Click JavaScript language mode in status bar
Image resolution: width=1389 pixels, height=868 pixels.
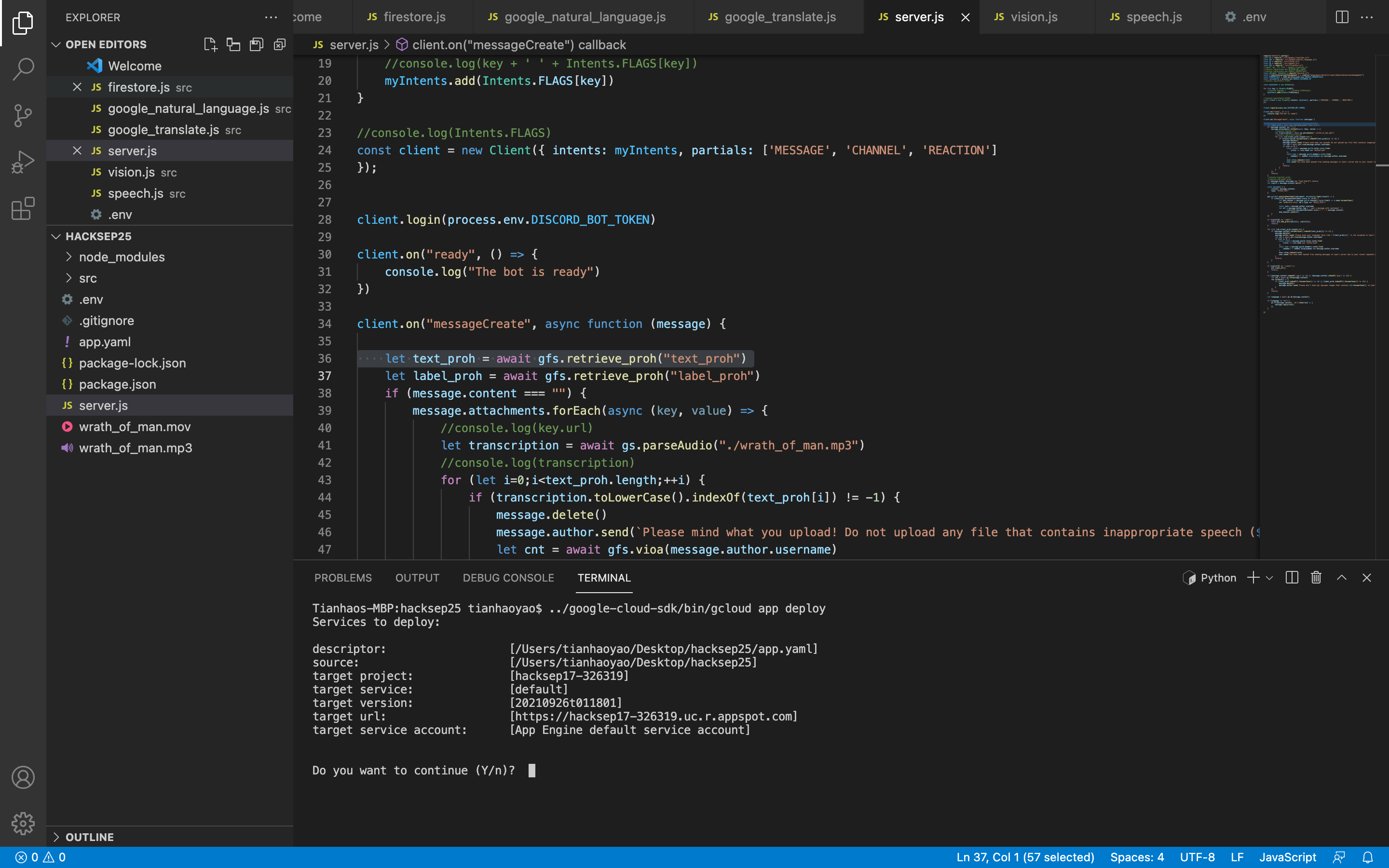pyautogui.click(x=1287, y=857)
